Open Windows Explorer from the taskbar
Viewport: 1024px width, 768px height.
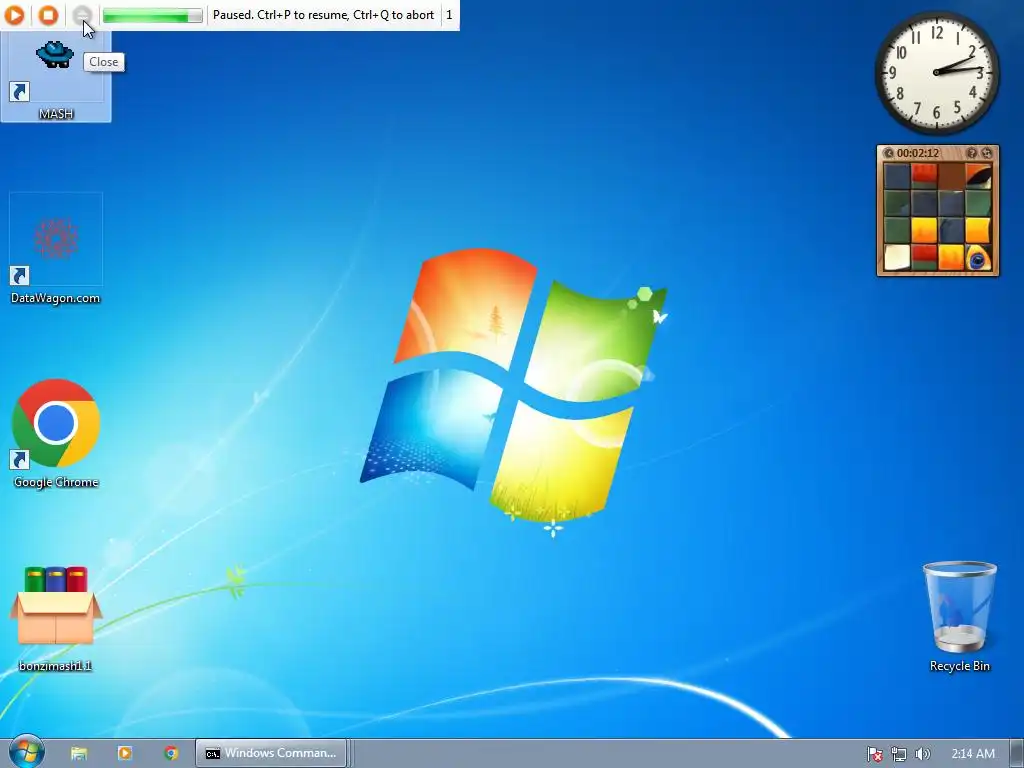79,753
